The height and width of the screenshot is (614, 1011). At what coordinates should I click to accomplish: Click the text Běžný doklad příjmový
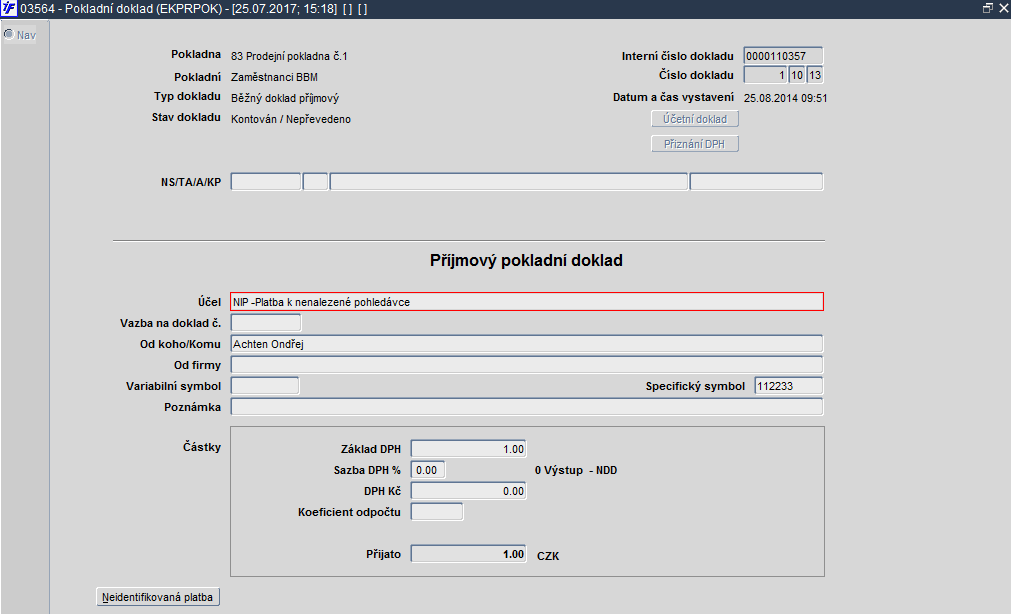pos(285,98)
